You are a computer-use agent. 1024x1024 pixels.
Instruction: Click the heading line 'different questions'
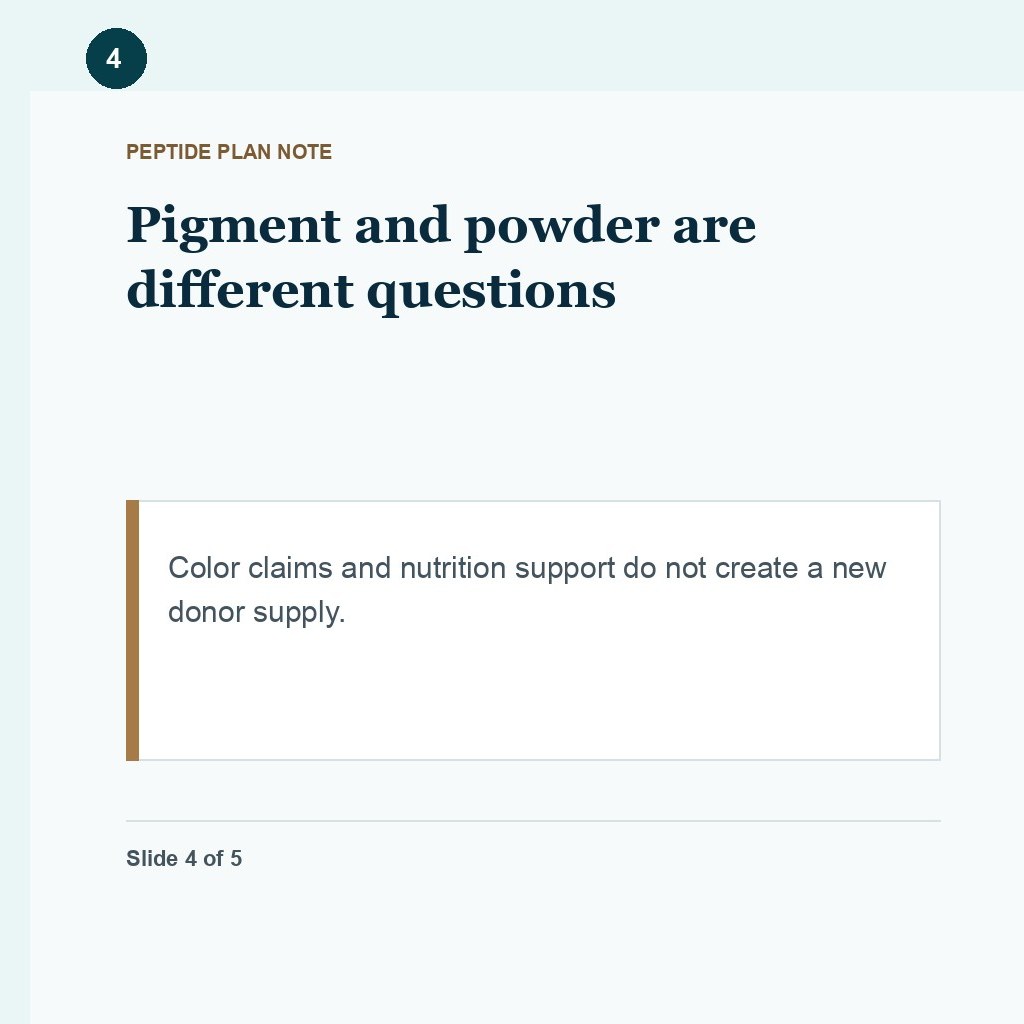coord(370,290)
